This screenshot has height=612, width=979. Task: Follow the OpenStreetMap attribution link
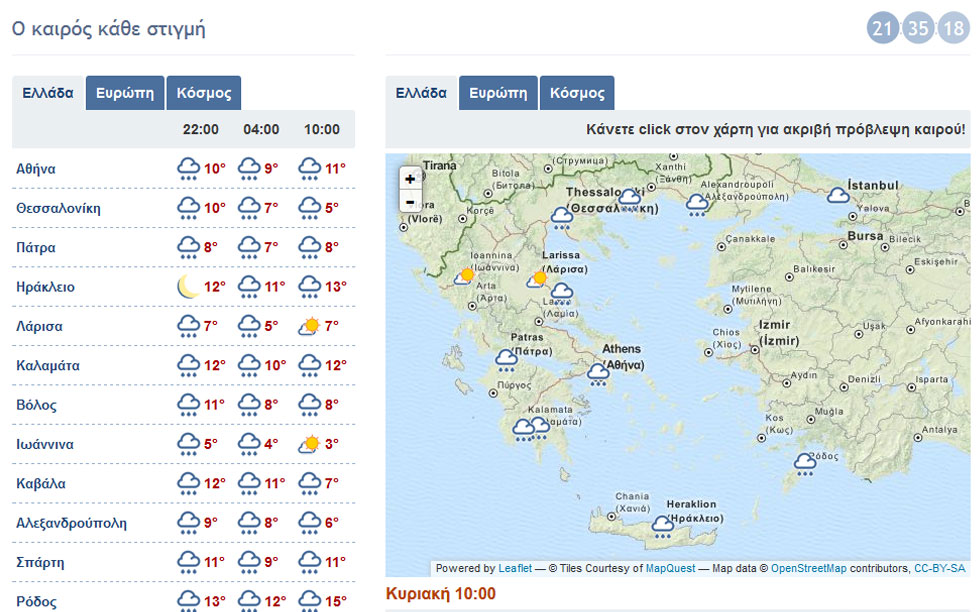point(808,568)
